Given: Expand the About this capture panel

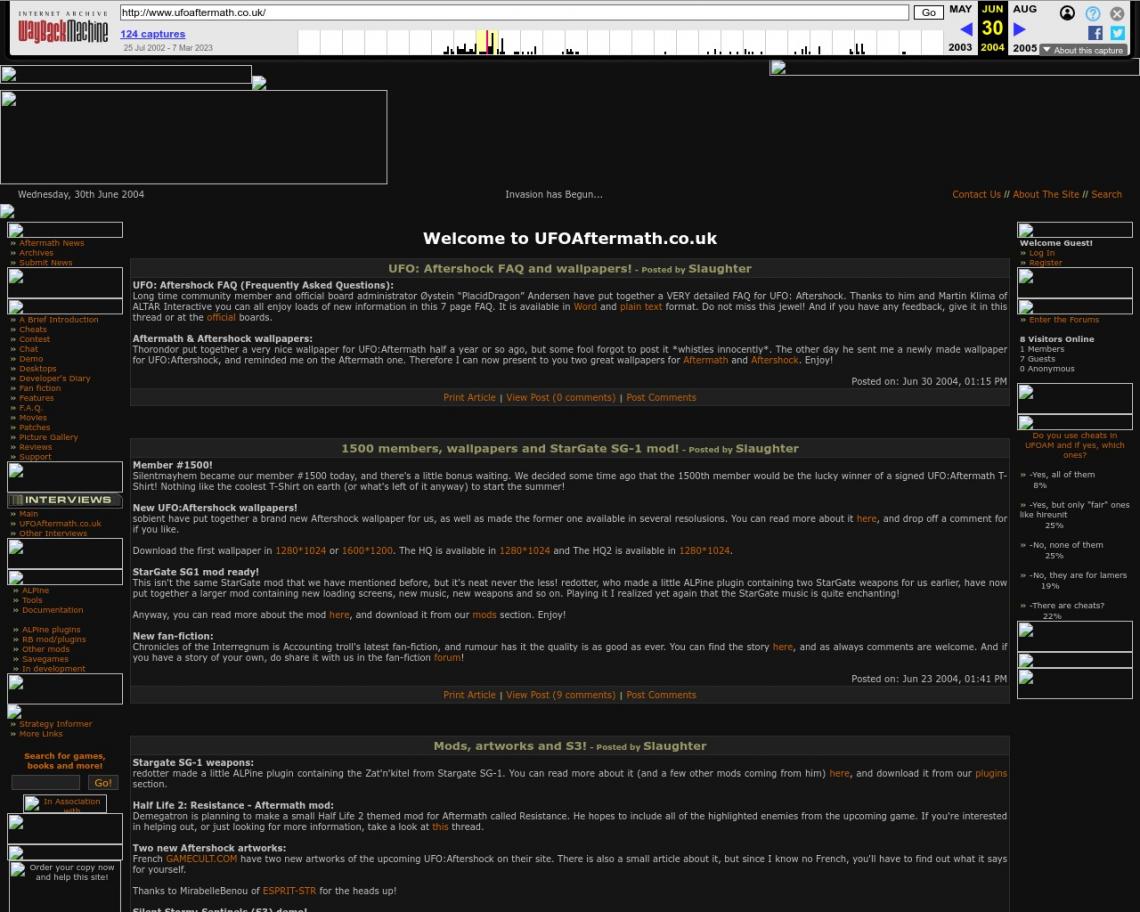Looking at the screenshot, I should pyautogui.click(x=1083, y=50).
